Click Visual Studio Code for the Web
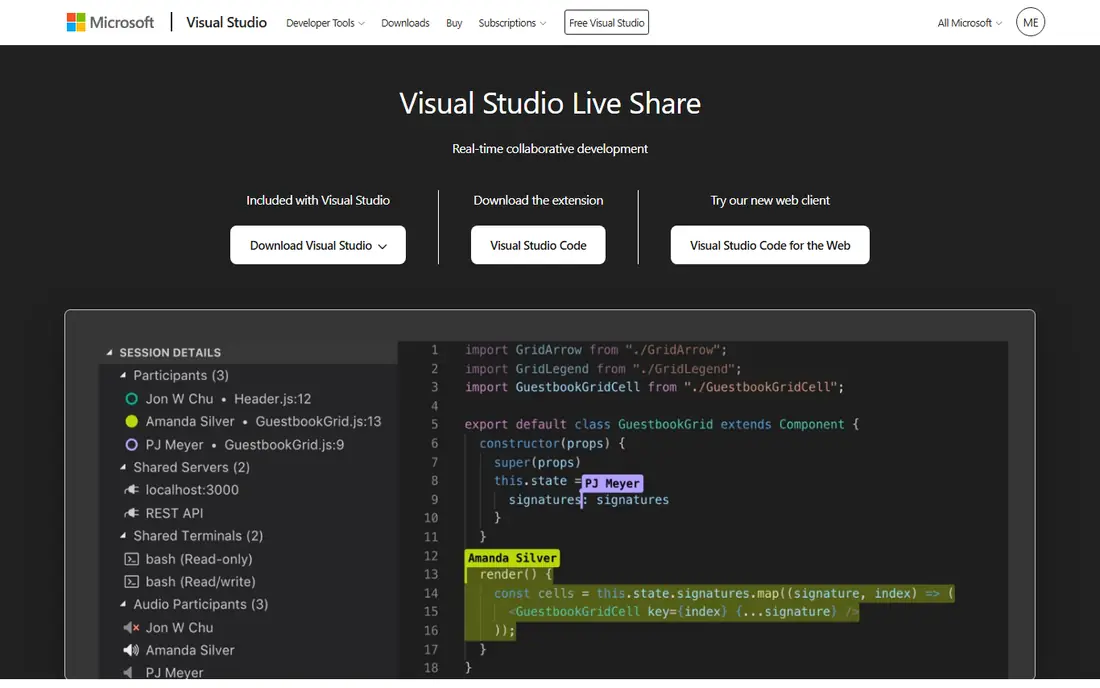Screen dimensions: 1100x688 pos(770,245)
